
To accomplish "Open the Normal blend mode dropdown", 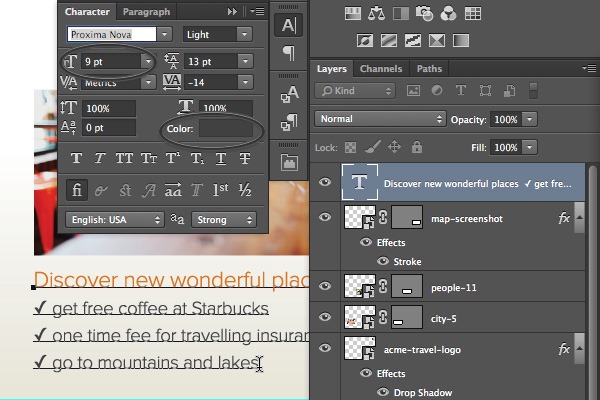I will coord(378,119).
